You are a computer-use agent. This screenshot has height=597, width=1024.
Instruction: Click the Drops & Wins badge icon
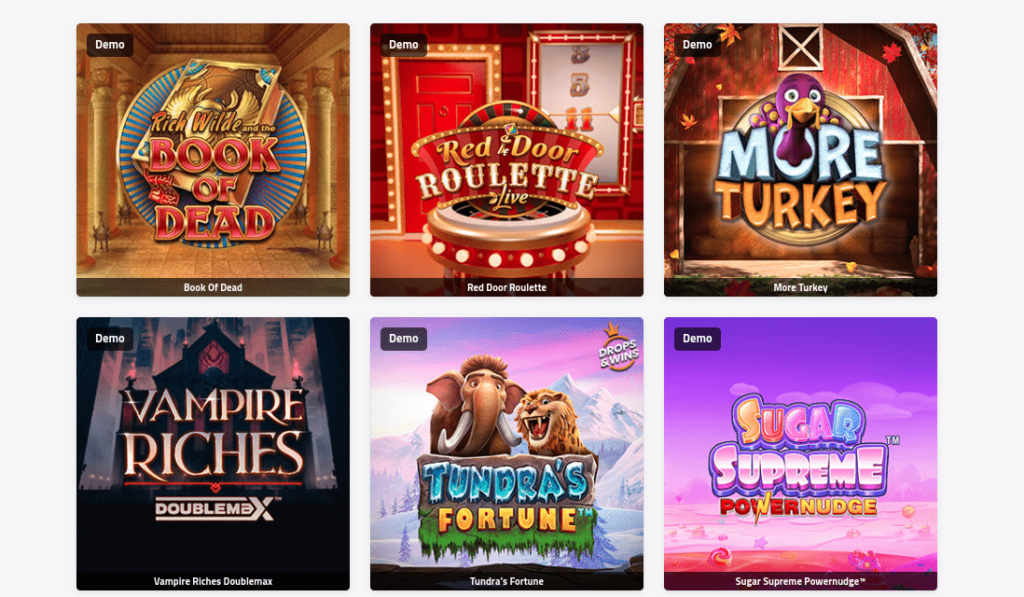[x=618, y=347]
